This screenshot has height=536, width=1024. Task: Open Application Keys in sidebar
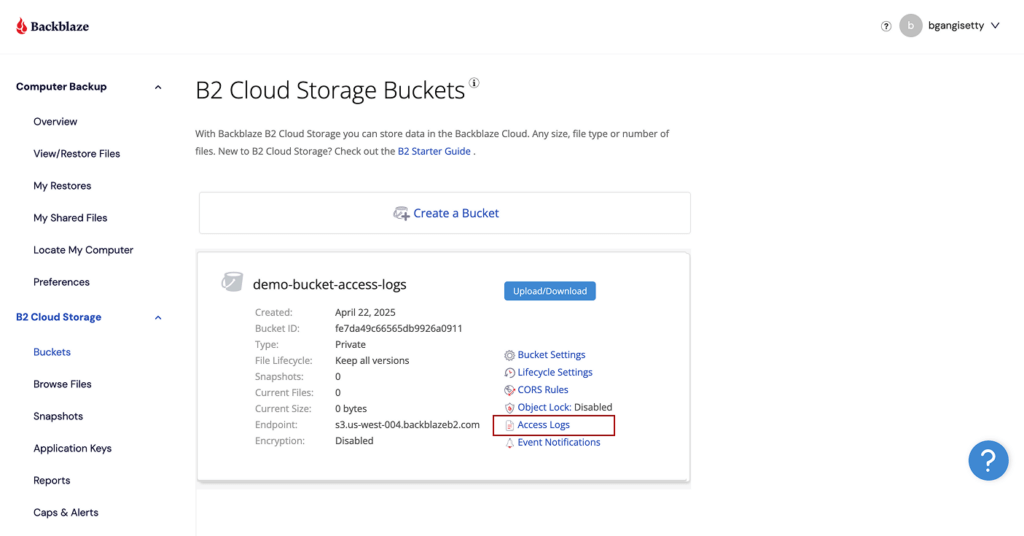(72, 448)
